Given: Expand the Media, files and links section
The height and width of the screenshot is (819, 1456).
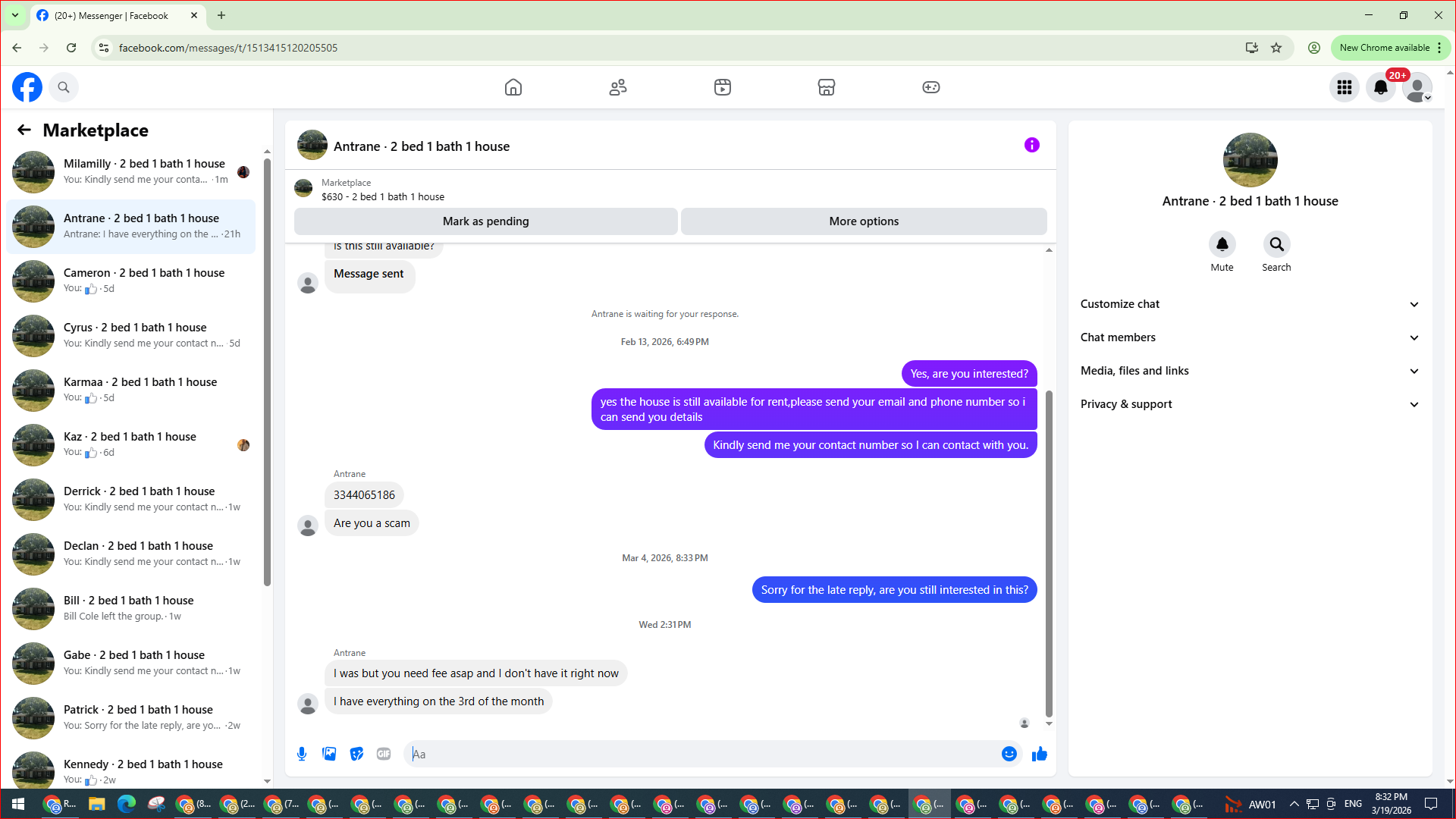Looking at the screenshot, I should pos(1250,371).
